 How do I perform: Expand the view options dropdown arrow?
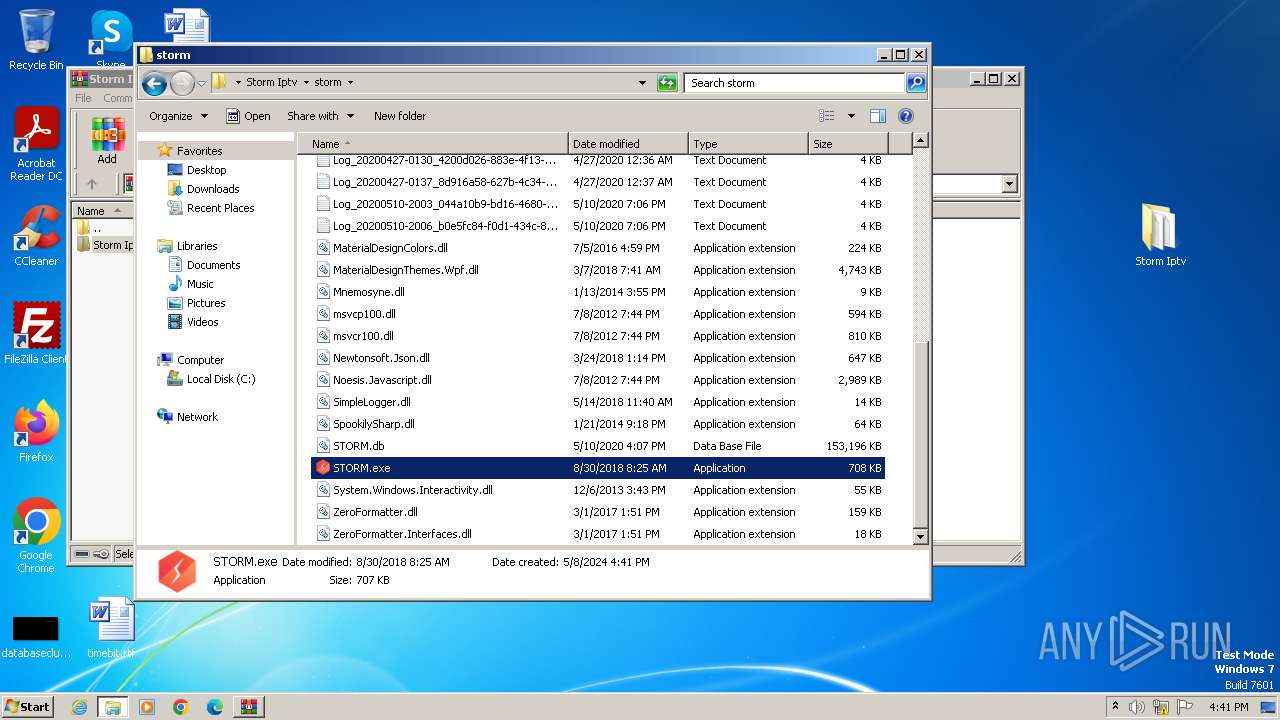[851, 116]
